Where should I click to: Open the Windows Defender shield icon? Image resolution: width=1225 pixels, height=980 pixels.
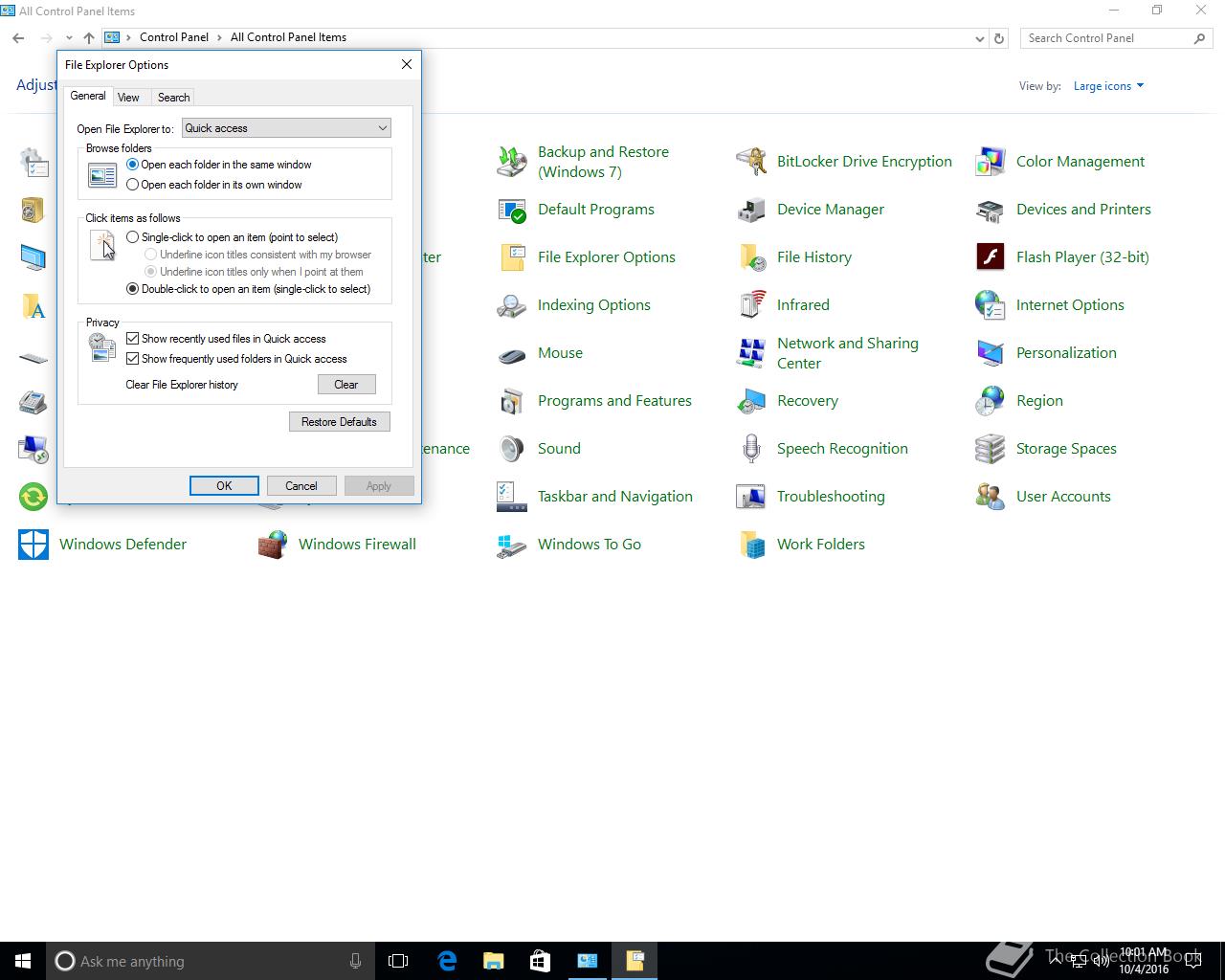coord(33,545)
